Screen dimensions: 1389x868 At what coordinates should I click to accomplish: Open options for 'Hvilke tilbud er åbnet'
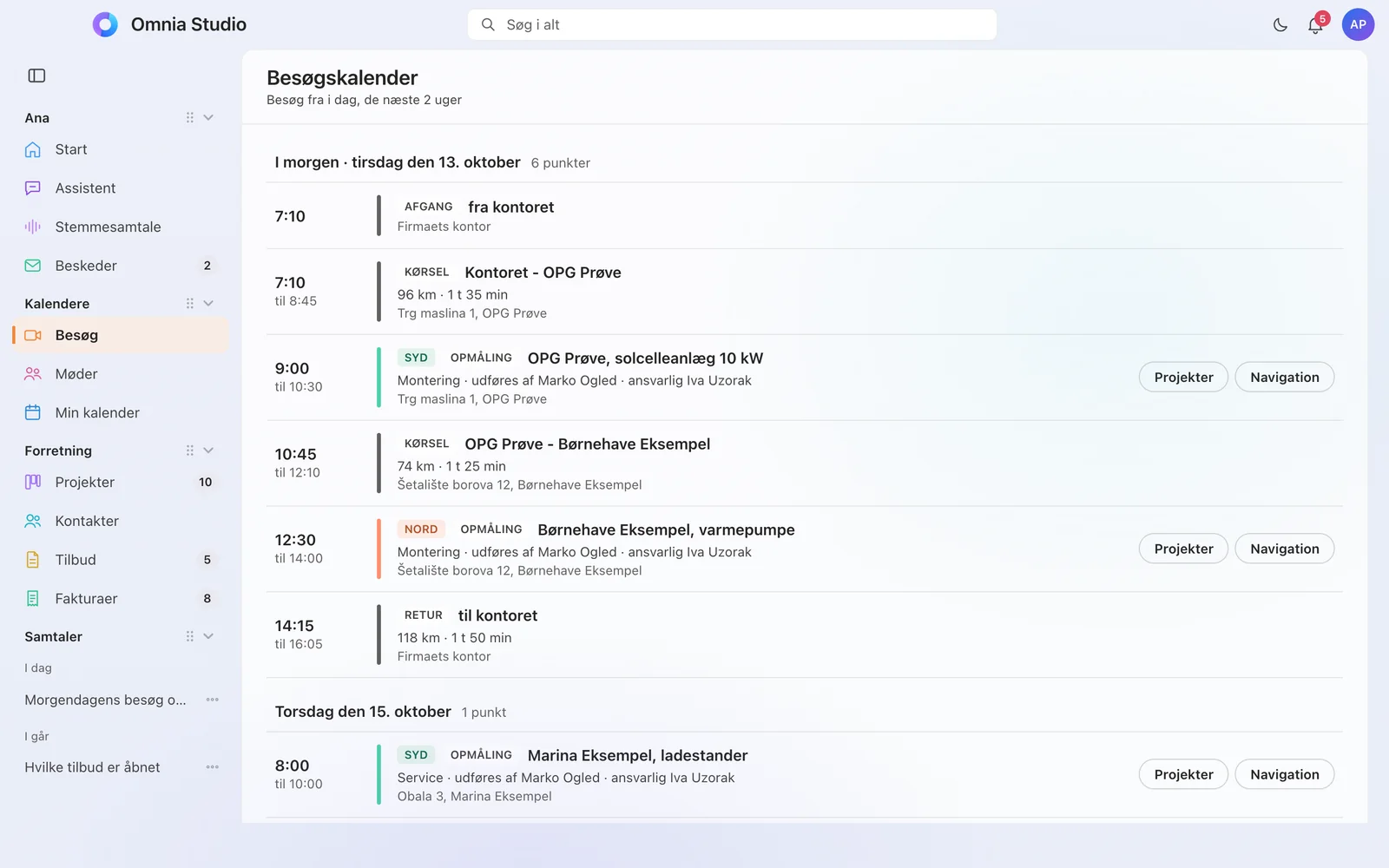(x=213, y=767)
